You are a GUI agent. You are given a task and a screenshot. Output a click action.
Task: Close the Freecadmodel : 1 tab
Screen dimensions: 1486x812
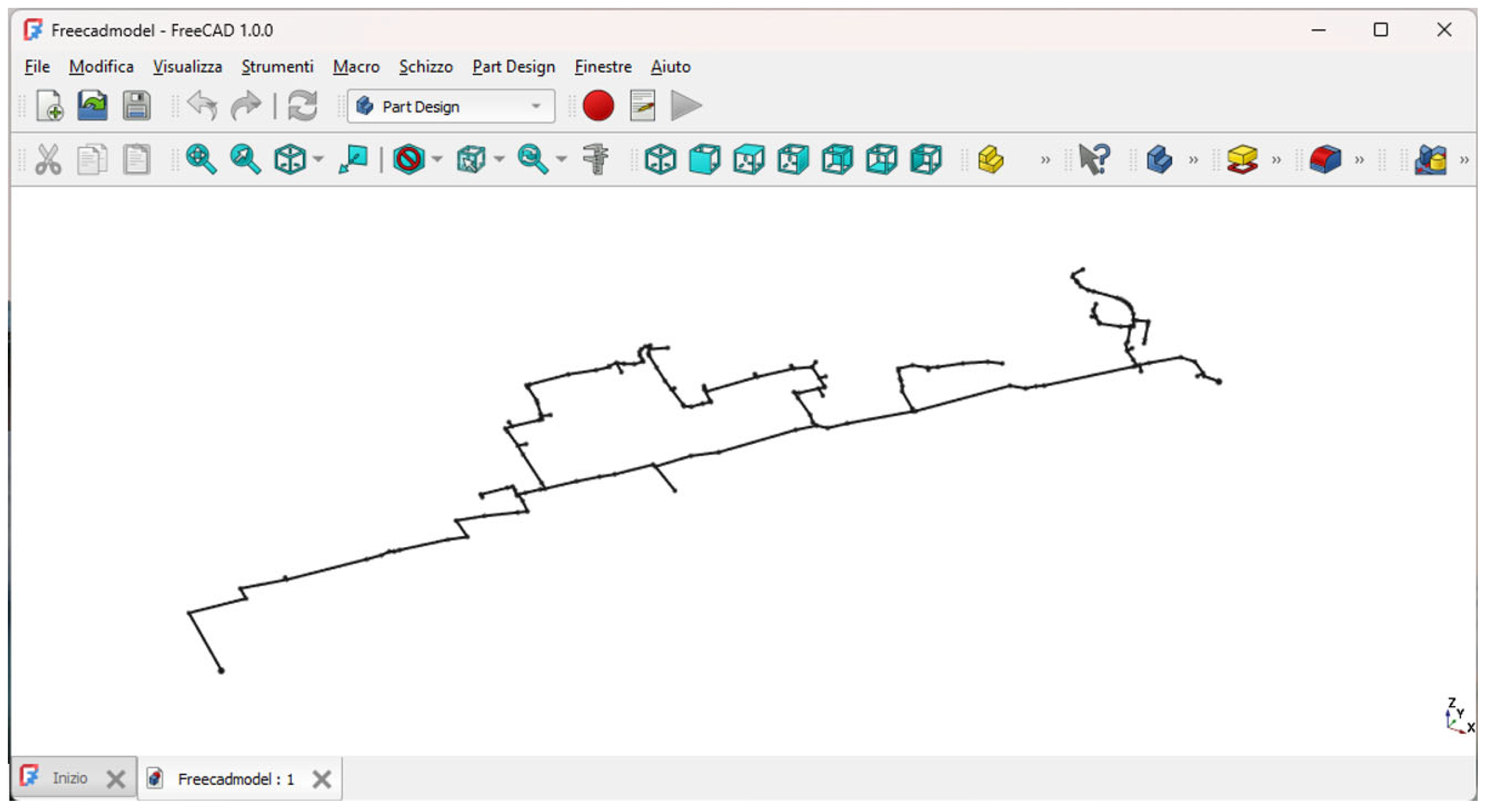321,780
